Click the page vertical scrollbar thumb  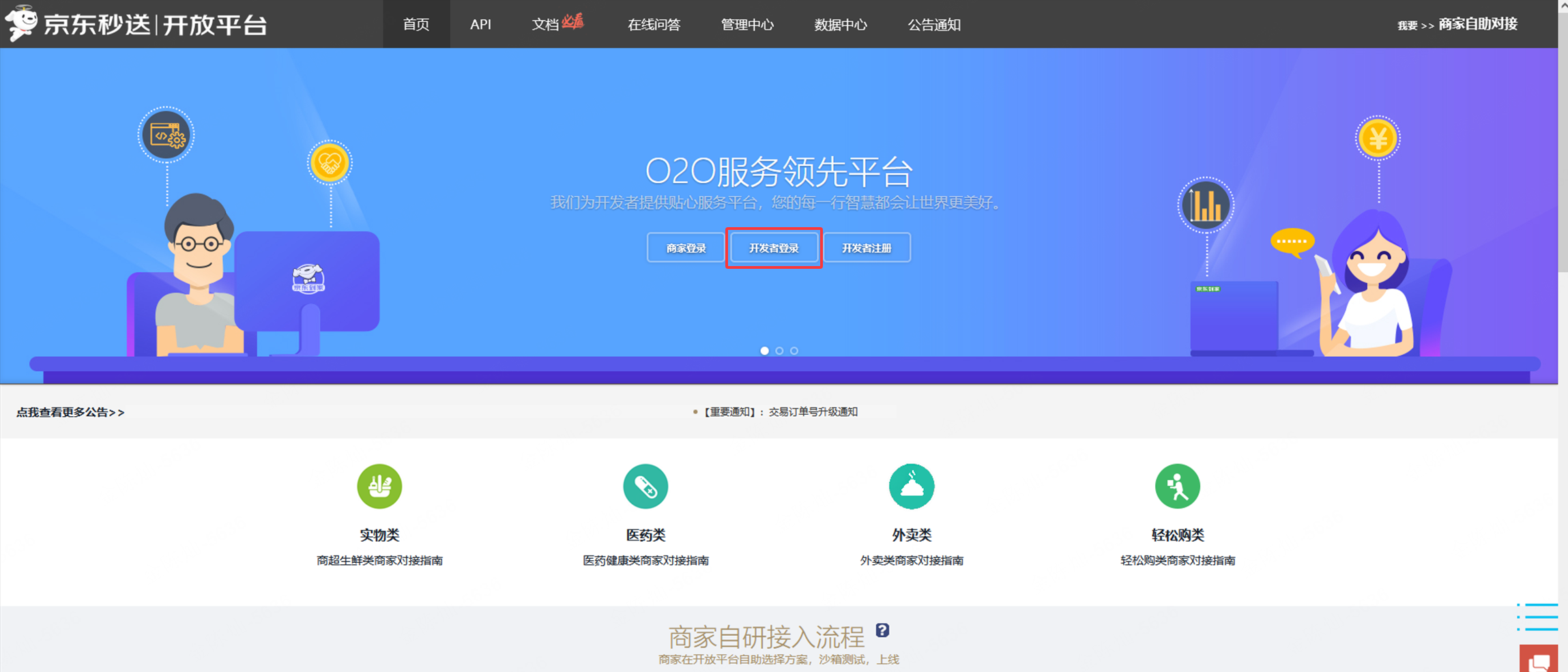[x=1563, y=143]
